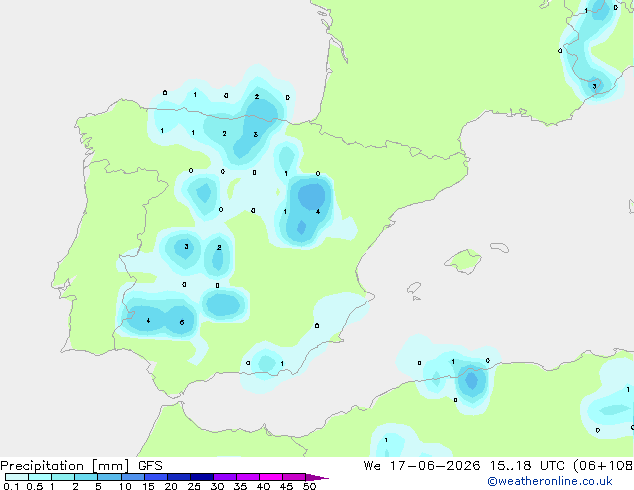Click the above-50 arrow at the legend's end
Image resolution: width=634 pixels, height=490 pixels.
(317, 477)
